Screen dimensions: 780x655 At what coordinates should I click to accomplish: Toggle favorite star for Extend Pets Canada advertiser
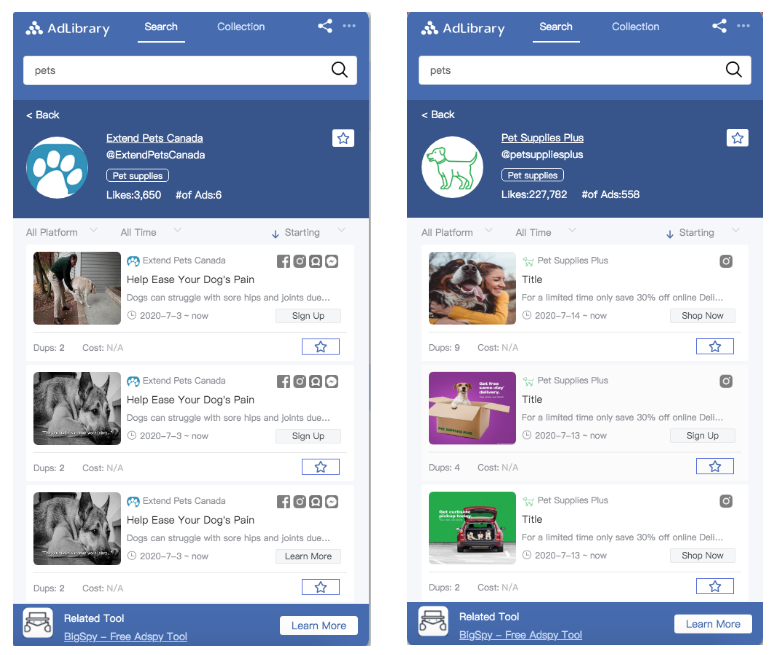click(x=343, y=138)
